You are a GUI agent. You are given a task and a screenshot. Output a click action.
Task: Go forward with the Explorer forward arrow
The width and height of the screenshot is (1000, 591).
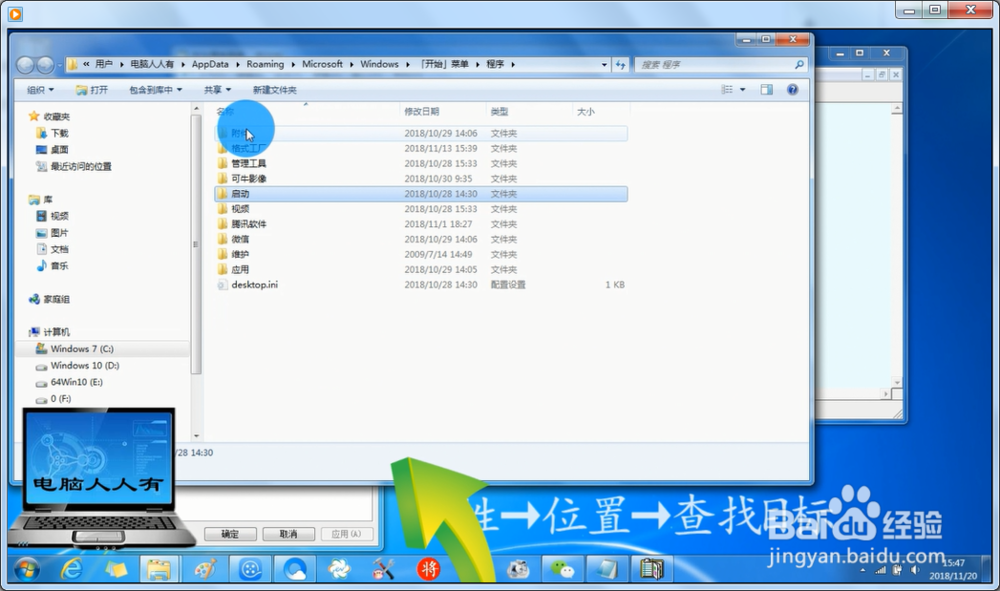click(45, 64)
